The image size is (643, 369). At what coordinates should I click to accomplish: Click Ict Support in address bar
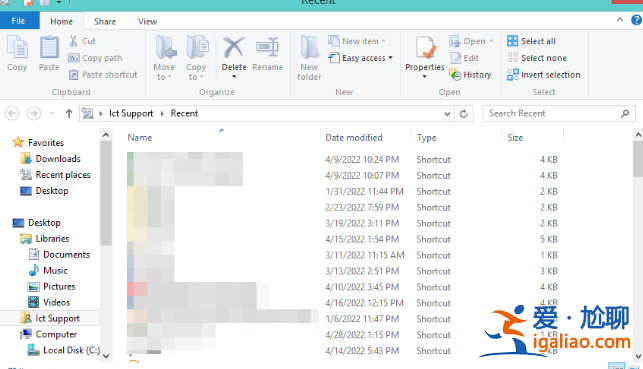point(131,113)
